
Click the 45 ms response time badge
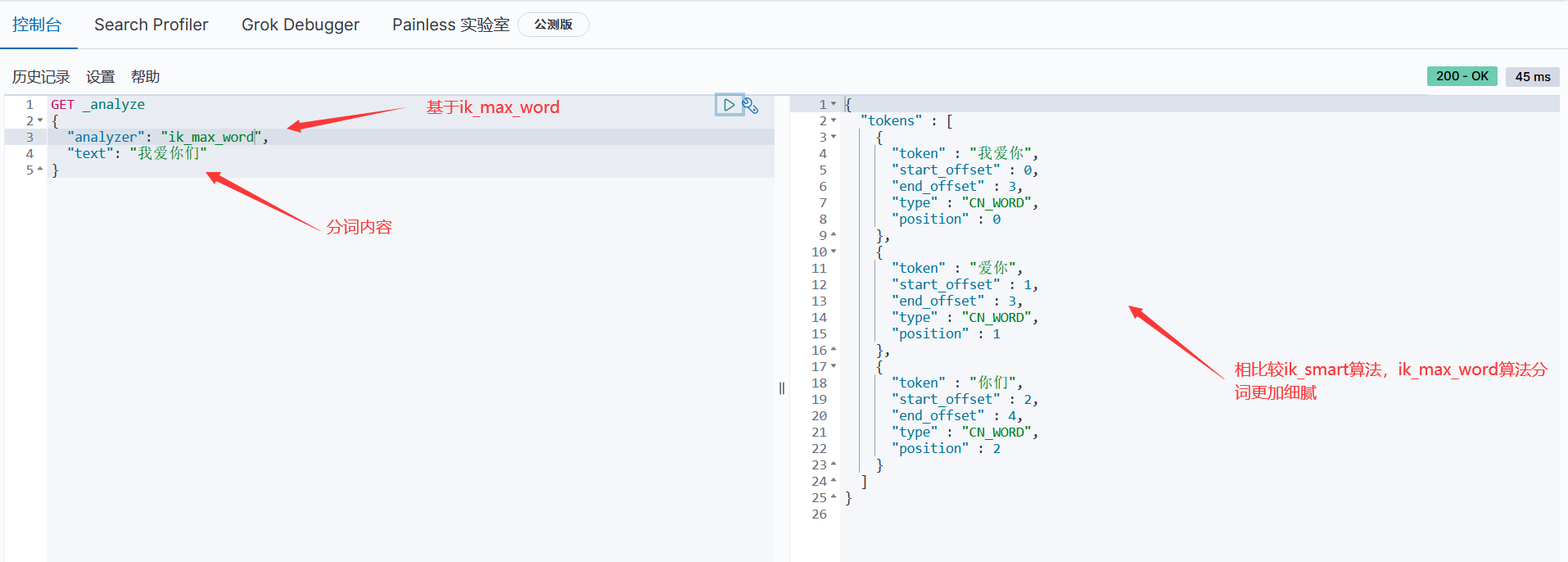(1532, 77)
